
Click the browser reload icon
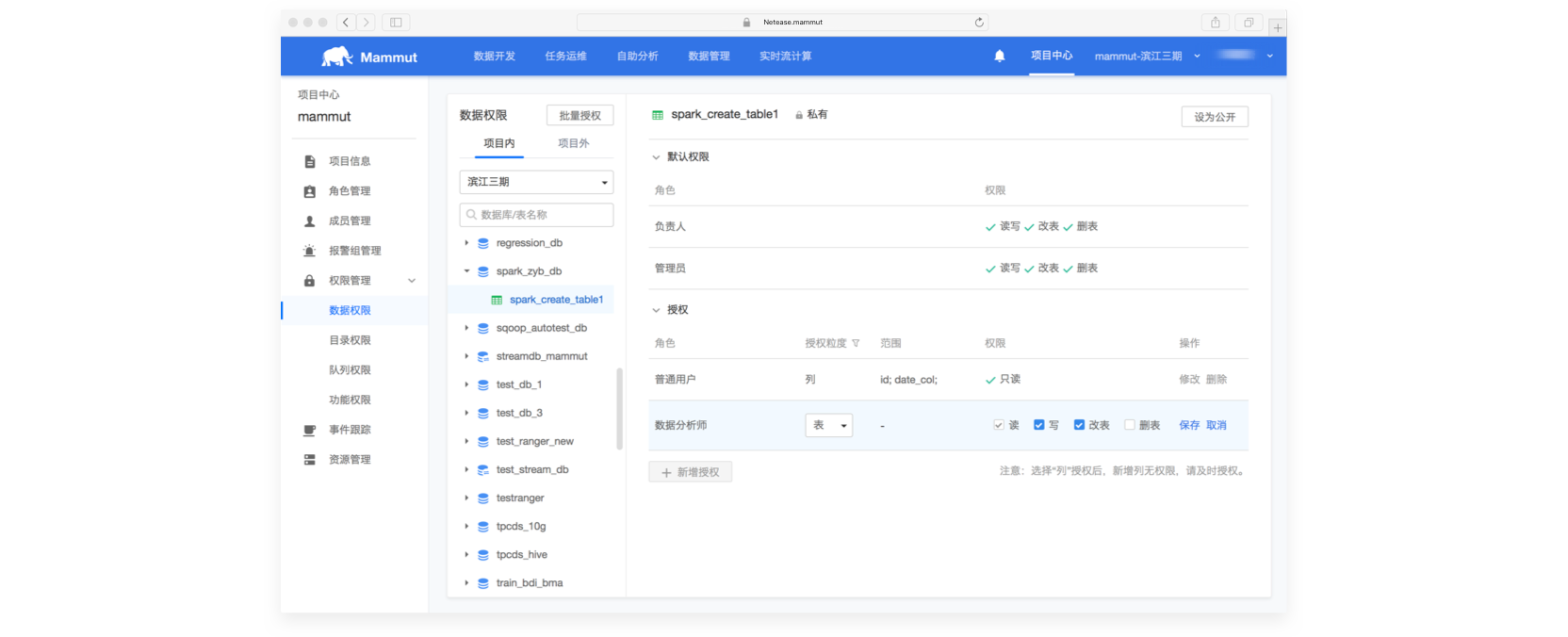(979, 22)
